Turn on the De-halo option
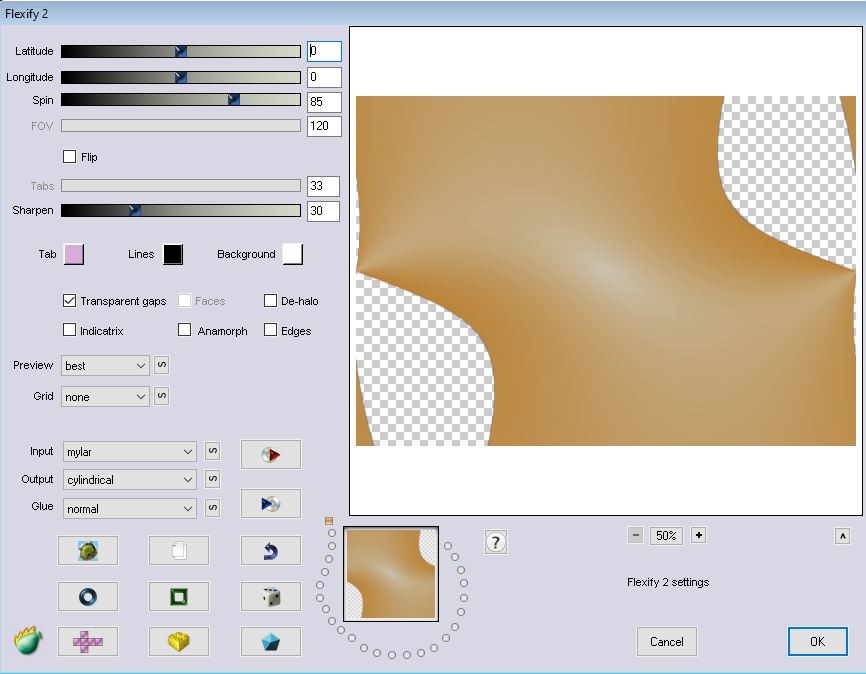The image size is (866, 674). coord(271,301)
